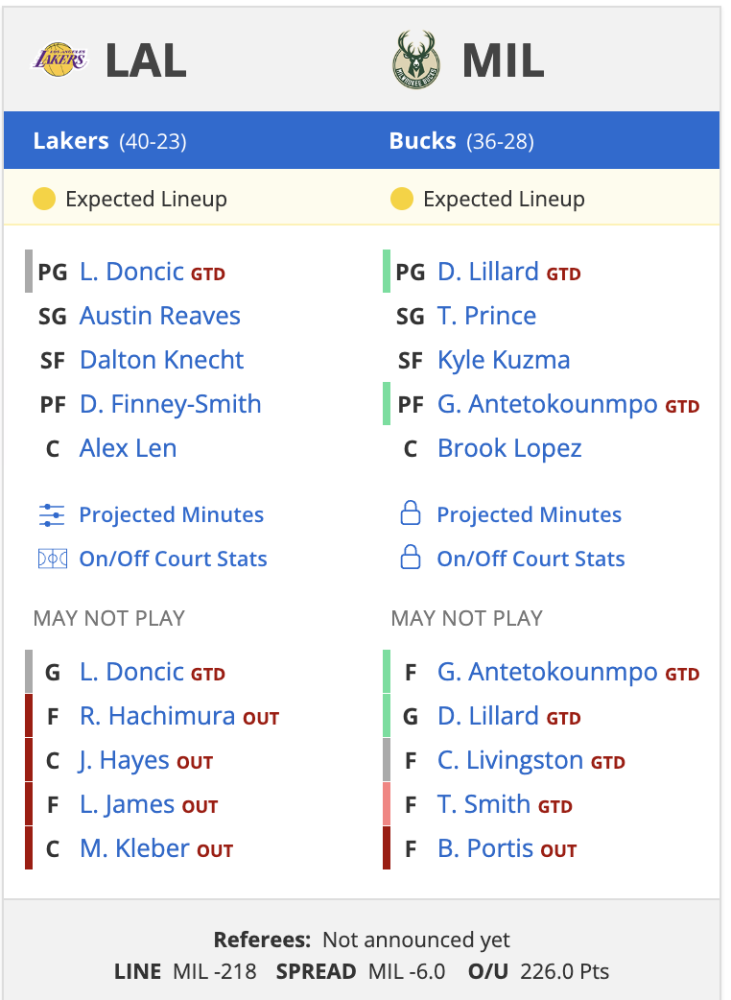The height and width of the screenshot is (1000, 731).
Task: Select Kyle Kuzma player link
Action: point(504,360)
